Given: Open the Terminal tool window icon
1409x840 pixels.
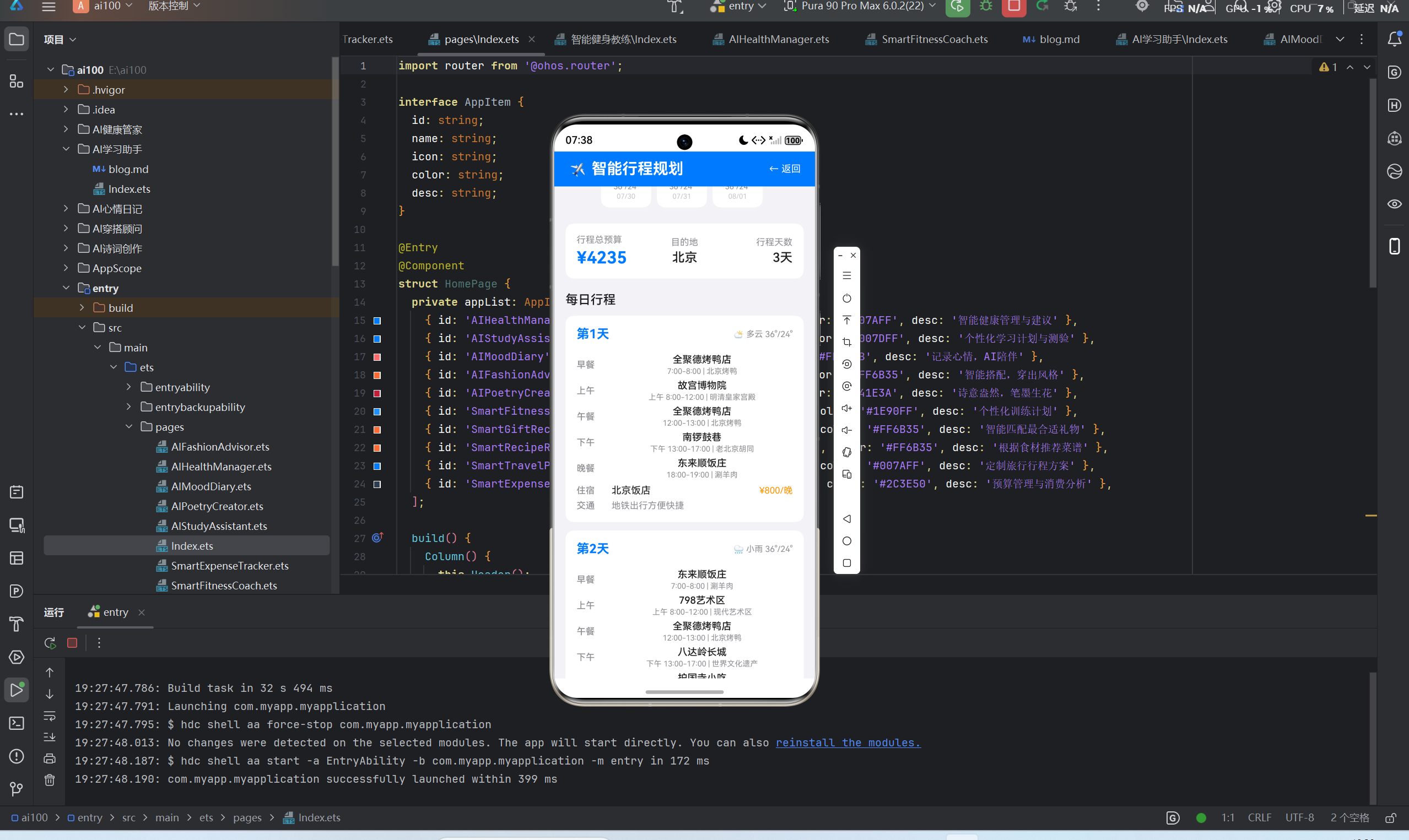Looking at the screenshot, I should tap(17, 723).
